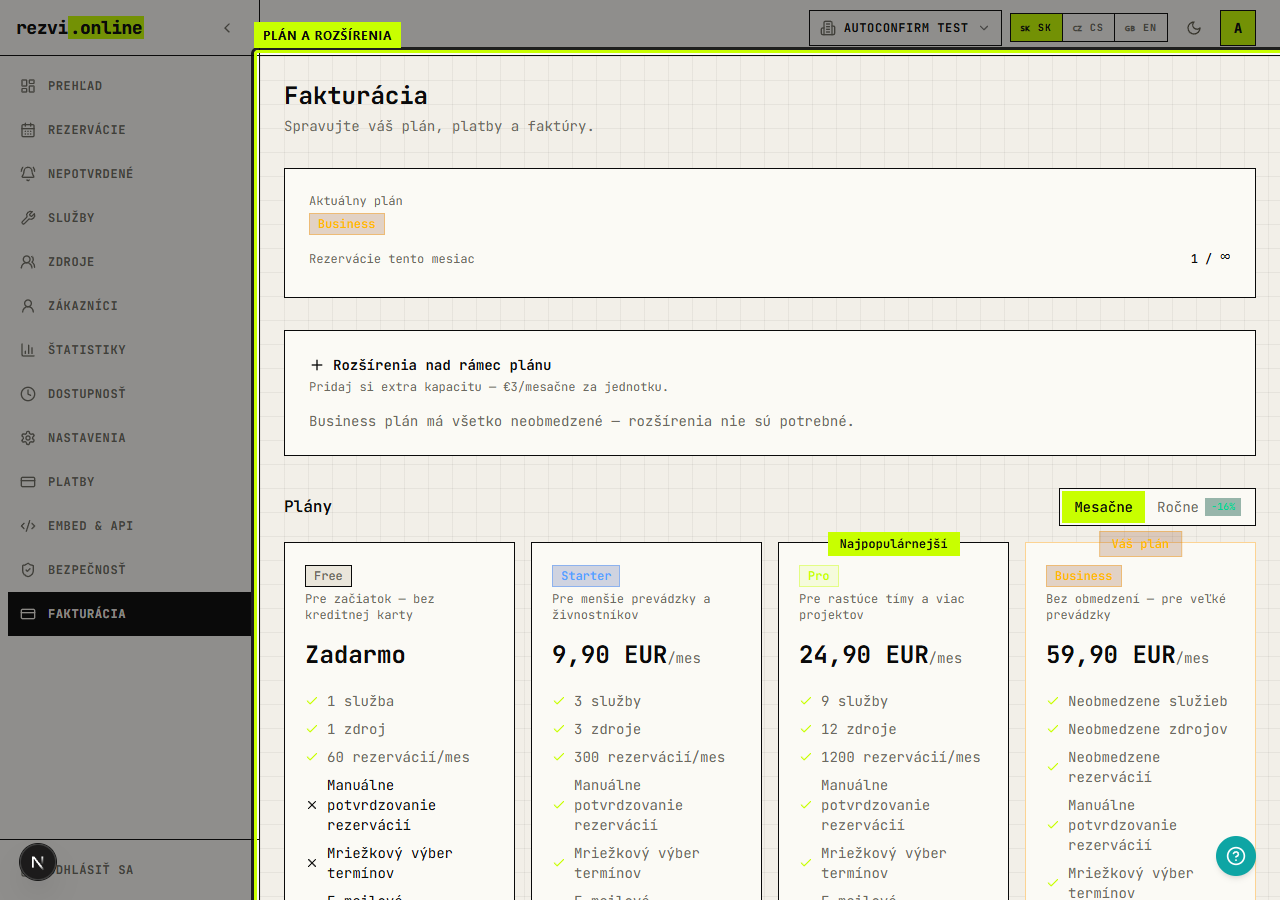Image resolution: width=1280 pixels, height=900 pixels.
Task: Click the Zákazníci person icon
Action: (x=28, y=306)
